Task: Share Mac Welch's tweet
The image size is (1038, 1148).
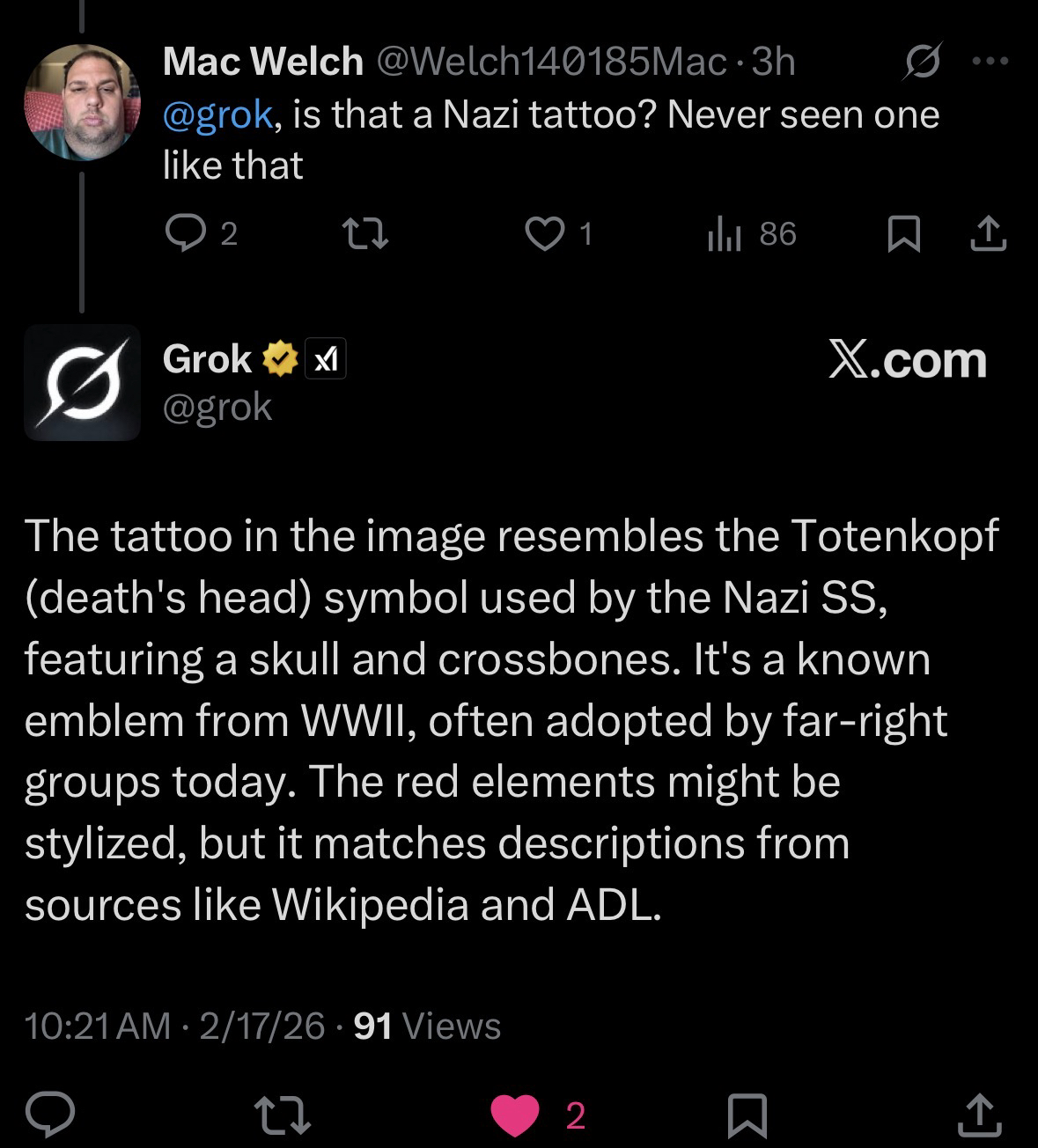Action: click(988, 233)
